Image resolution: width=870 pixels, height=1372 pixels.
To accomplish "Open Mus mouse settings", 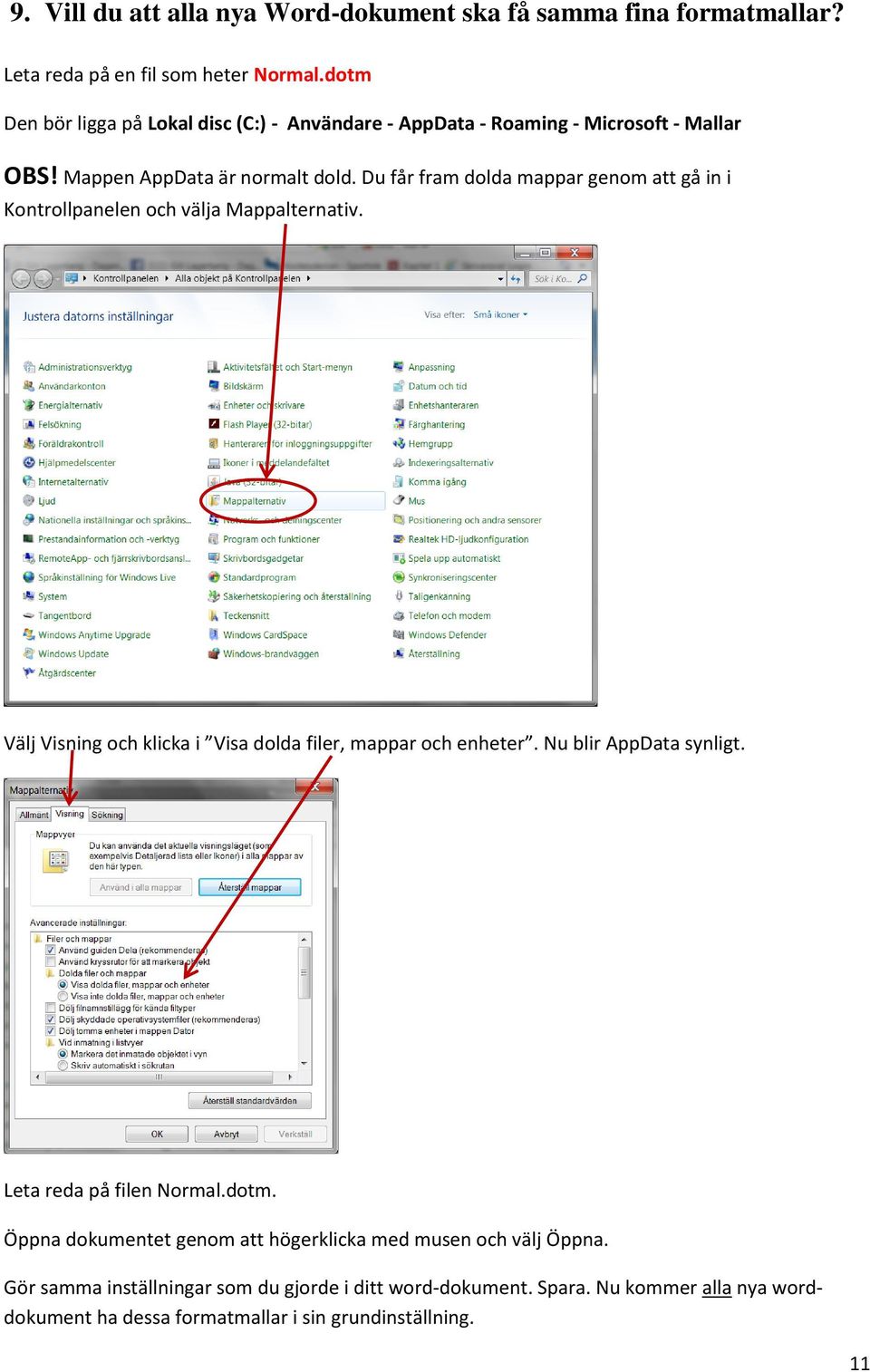I will (x=410, y=500).
